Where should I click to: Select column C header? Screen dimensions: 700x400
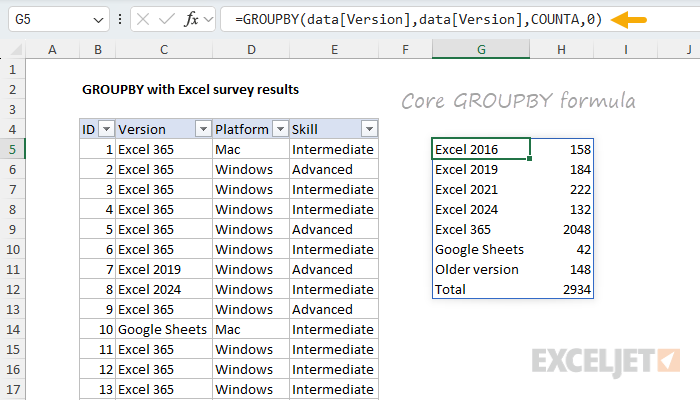[164, 50]
